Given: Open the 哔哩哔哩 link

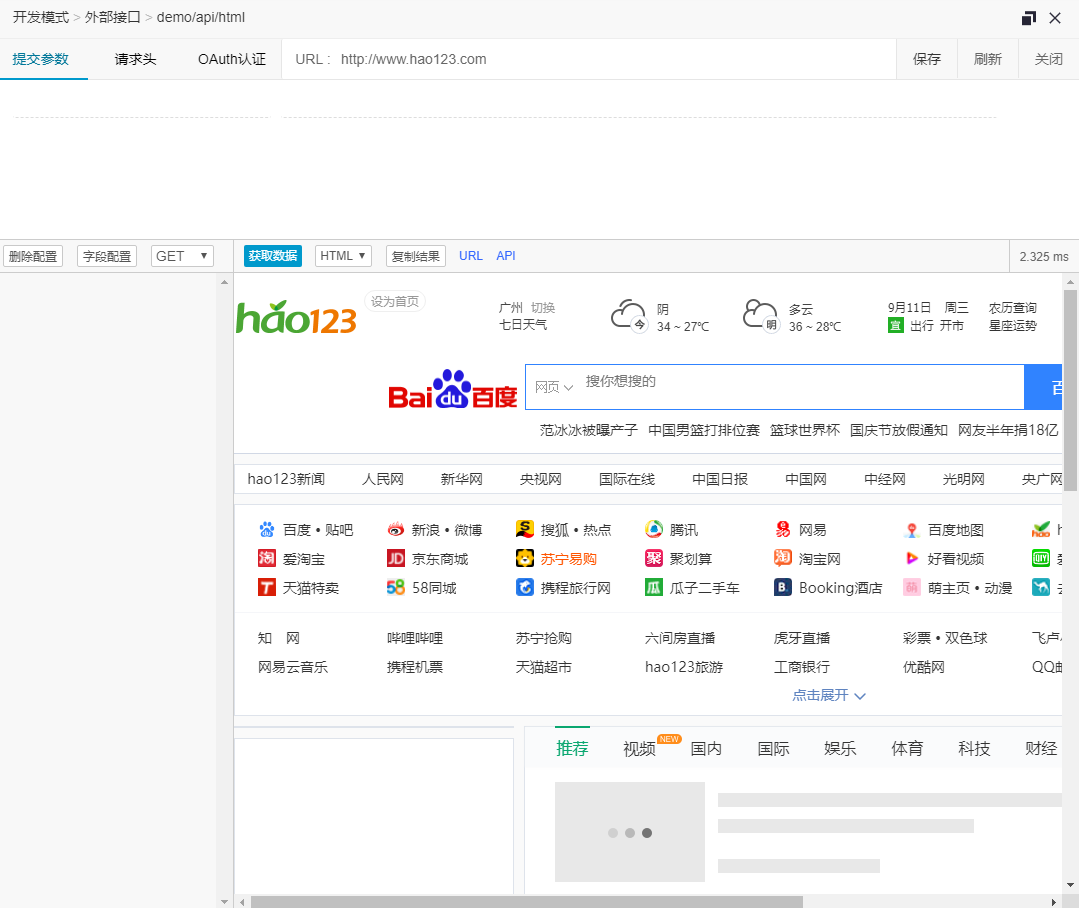Looking at the screenshot, I should pos(415,638).
